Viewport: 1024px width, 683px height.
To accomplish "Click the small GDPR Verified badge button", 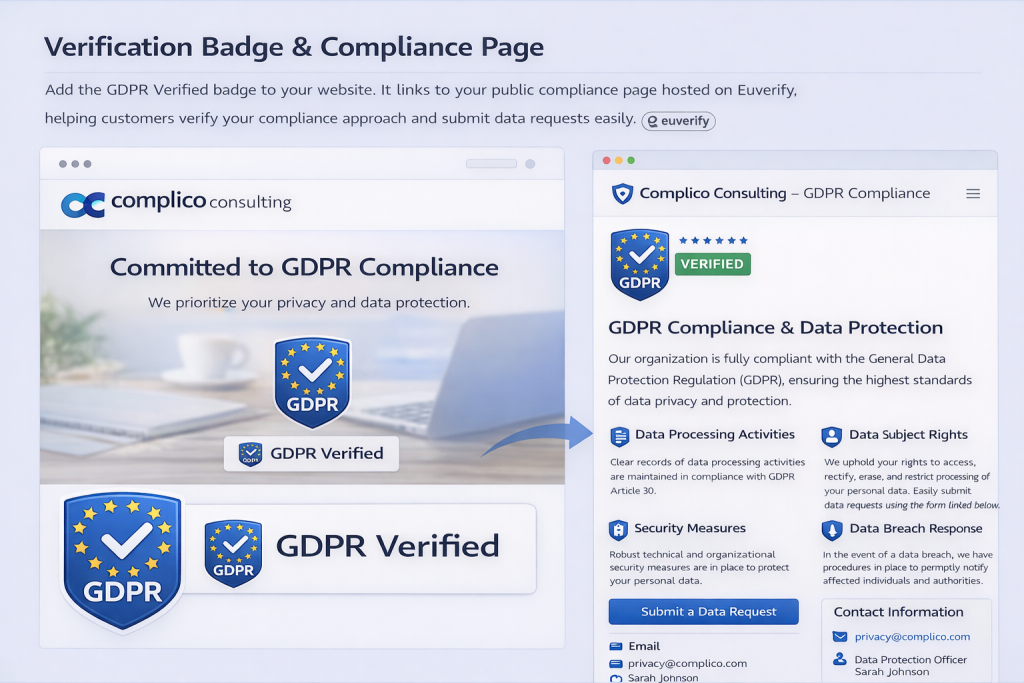I will click(311, 454).
